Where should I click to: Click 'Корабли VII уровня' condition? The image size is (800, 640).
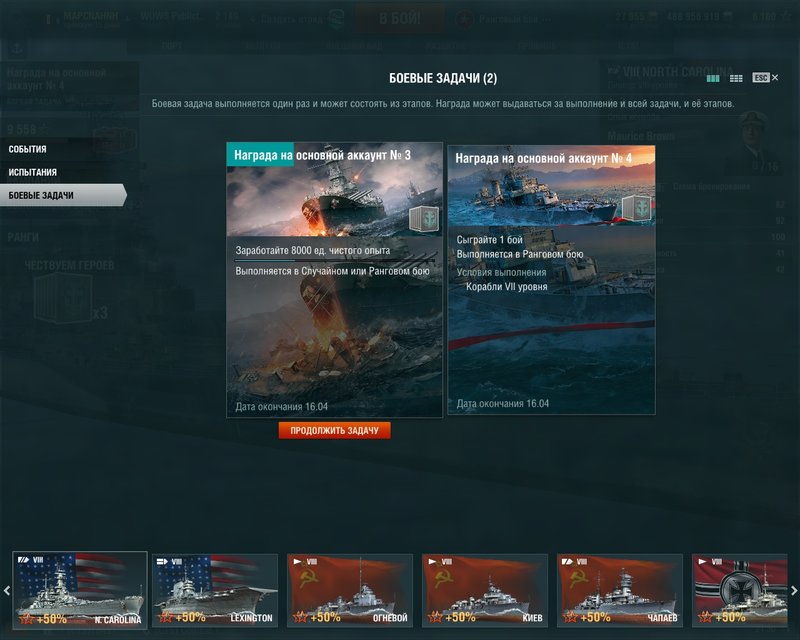click(x=507, y=287)
